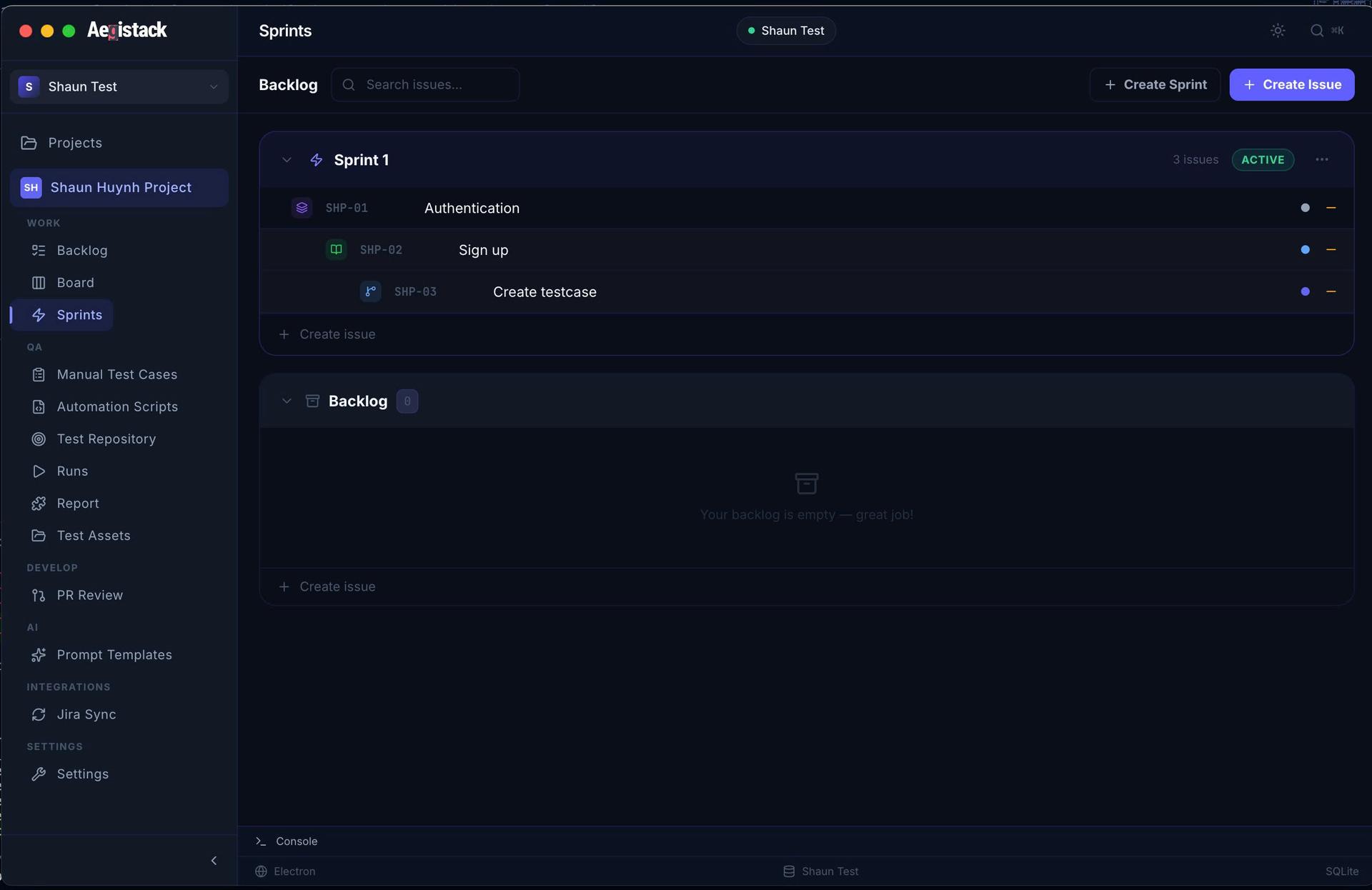
Task: Click the purple status dot for Create testcase
Action: 1305,291
